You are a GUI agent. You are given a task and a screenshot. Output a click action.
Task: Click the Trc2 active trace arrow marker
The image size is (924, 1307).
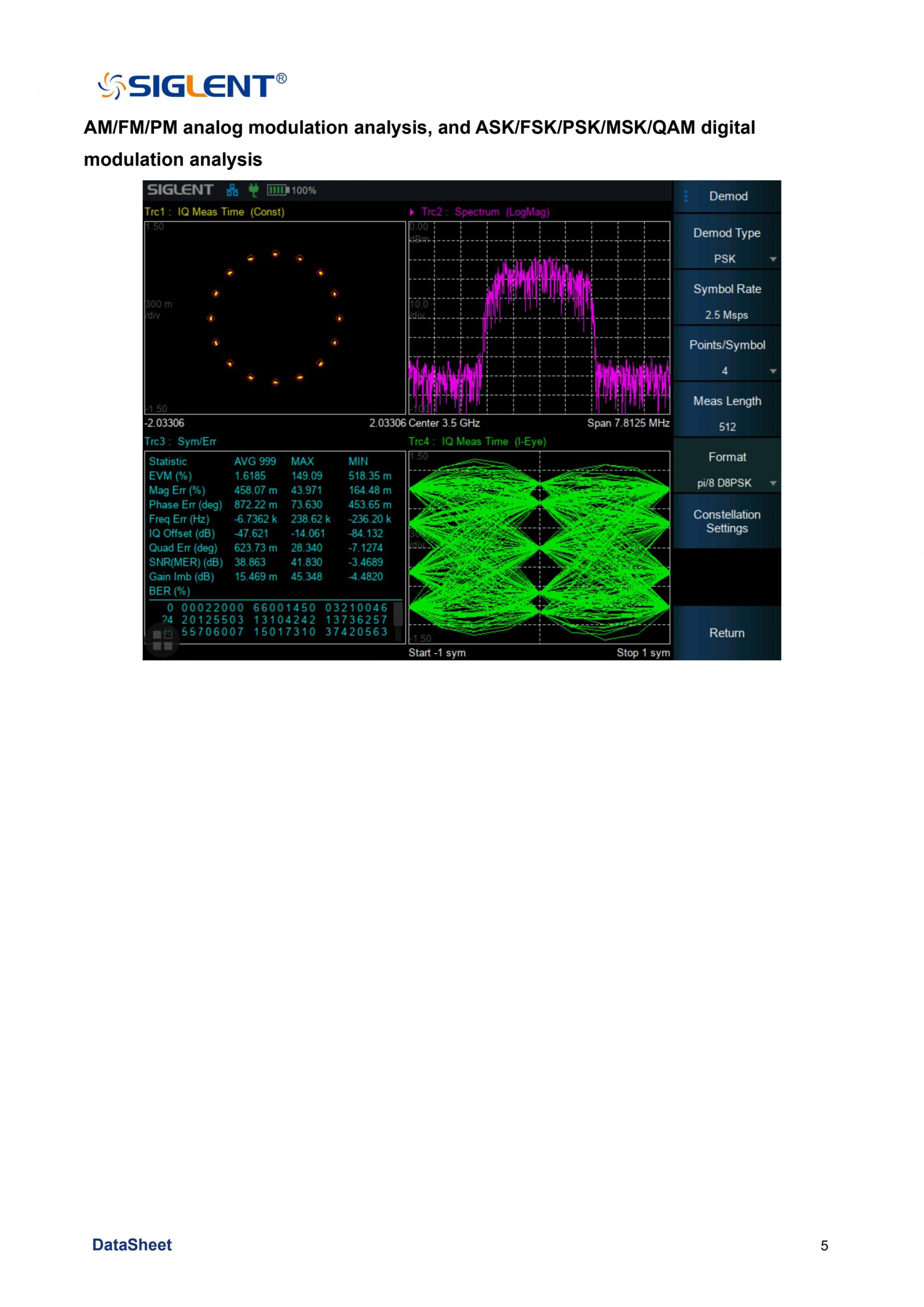(412, 212)
